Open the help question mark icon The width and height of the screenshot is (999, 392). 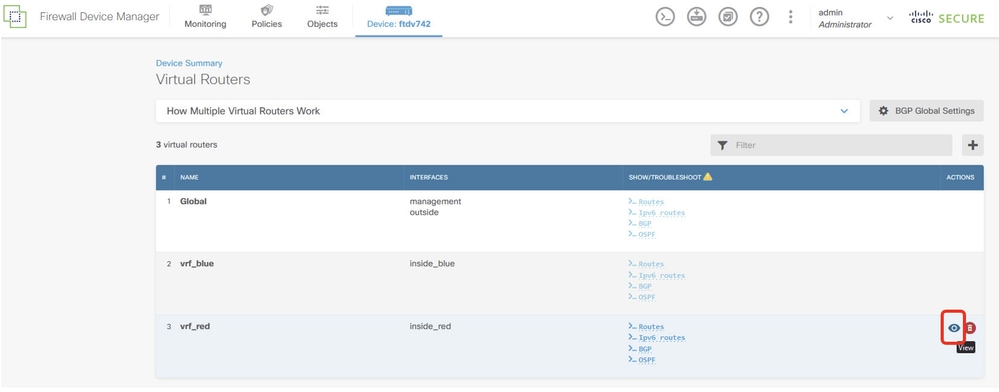click(x=759, y=17)
